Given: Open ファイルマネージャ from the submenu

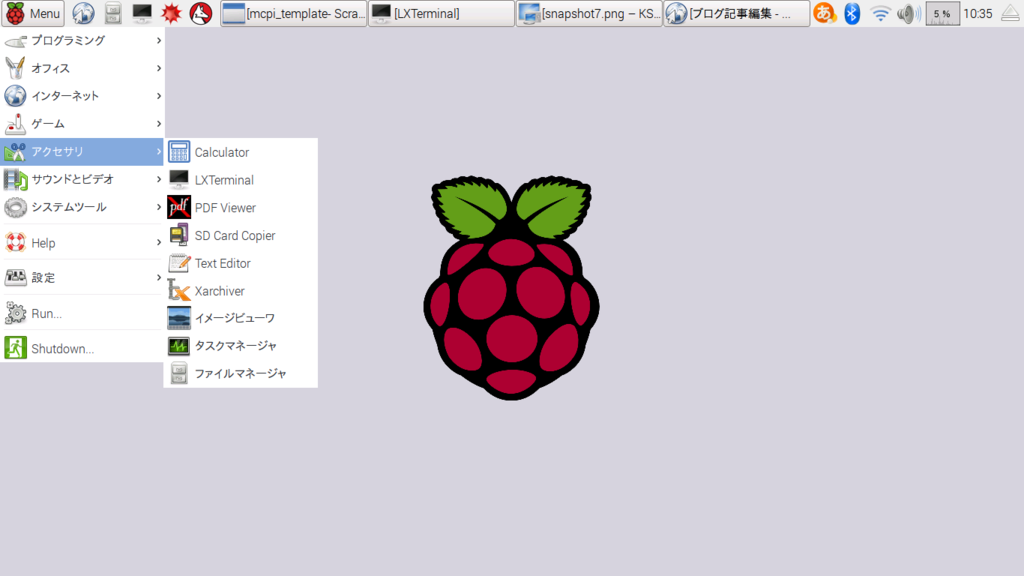Looking at the screenshot, I should click(x=240, y=374).
